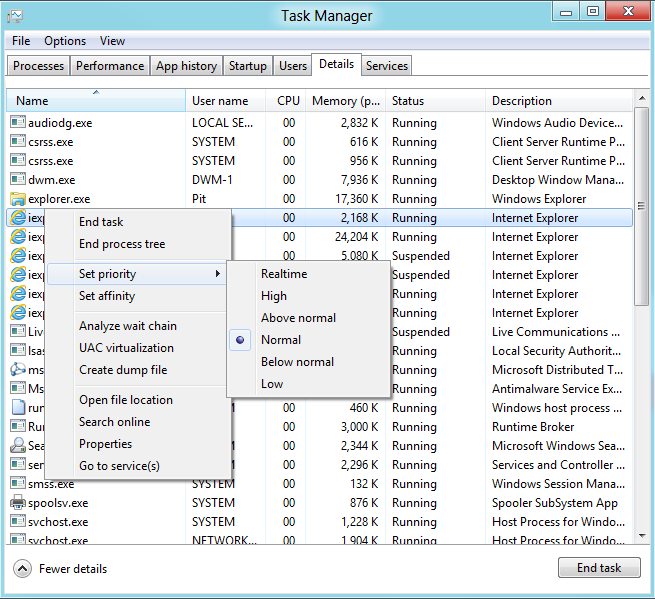
Task: Click the DWM-1 user name cell
Action: 212,180
